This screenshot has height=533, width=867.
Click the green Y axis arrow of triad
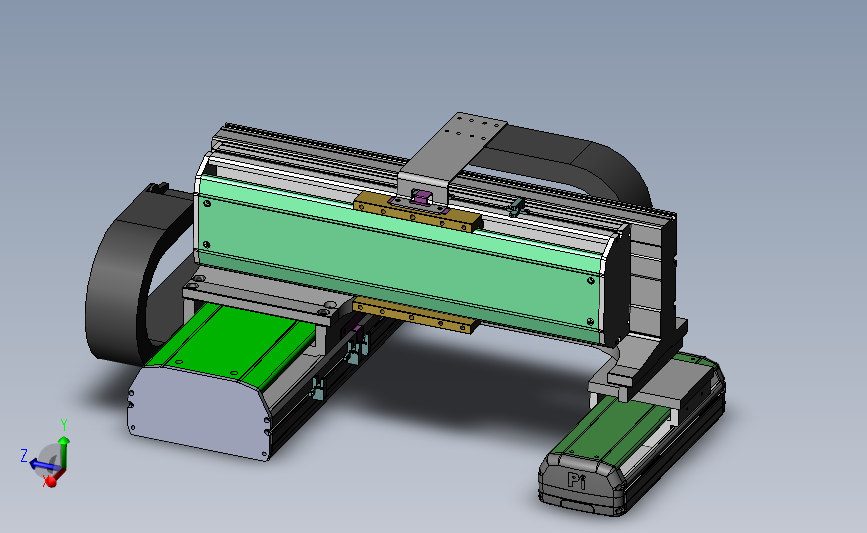[x=64, y=451]
